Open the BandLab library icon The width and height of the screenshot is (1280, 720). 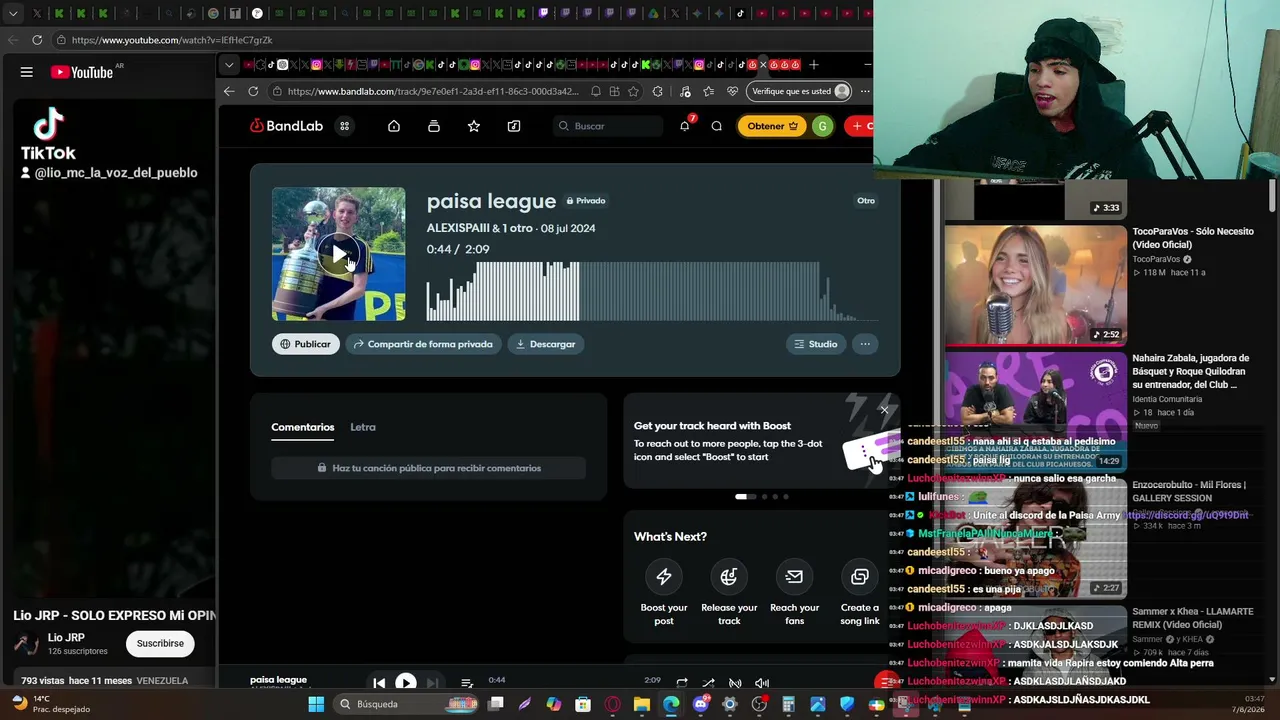coord(433,126)
